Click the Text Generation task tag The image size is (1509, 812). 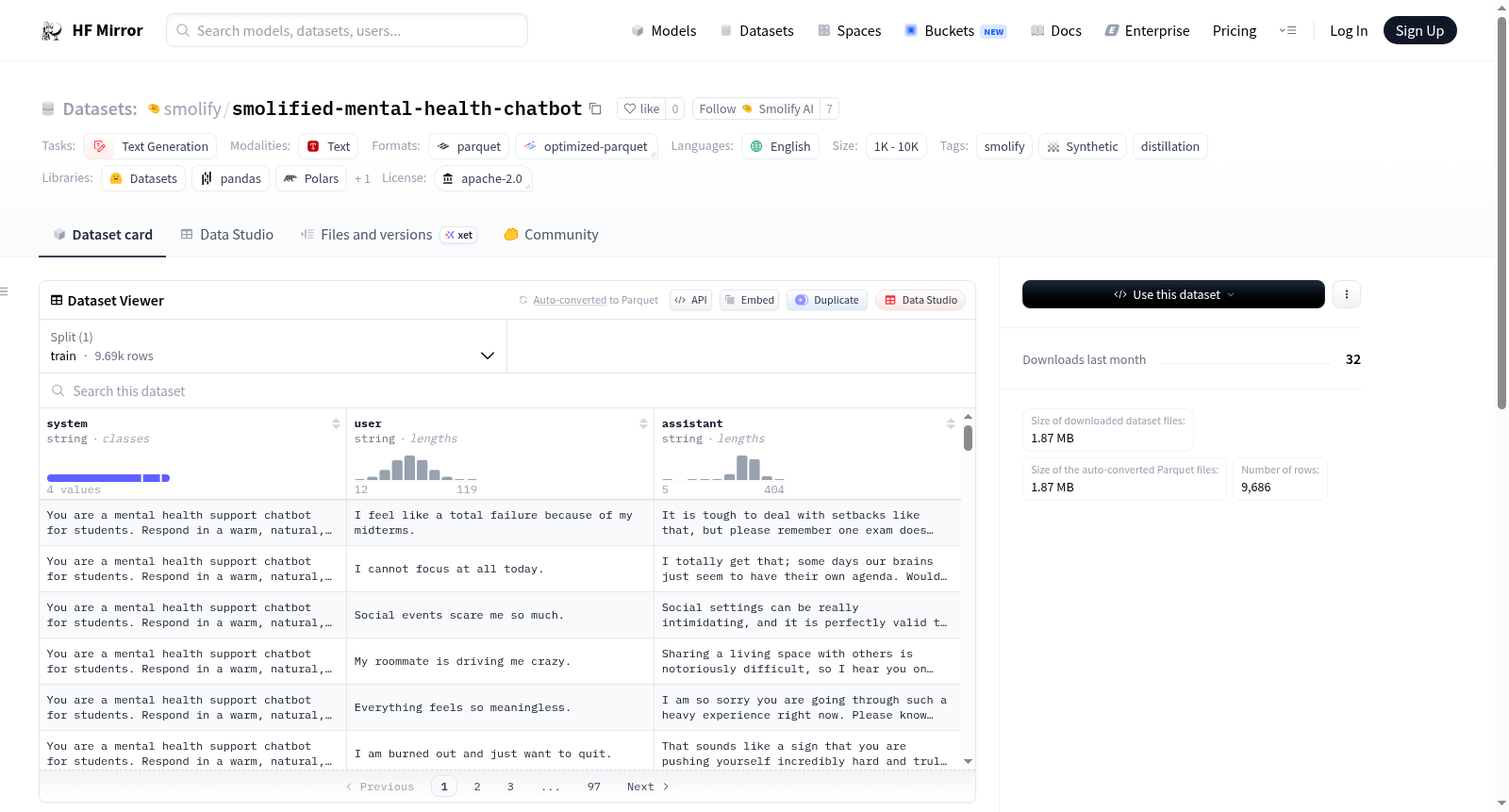(x=150, y=146)
